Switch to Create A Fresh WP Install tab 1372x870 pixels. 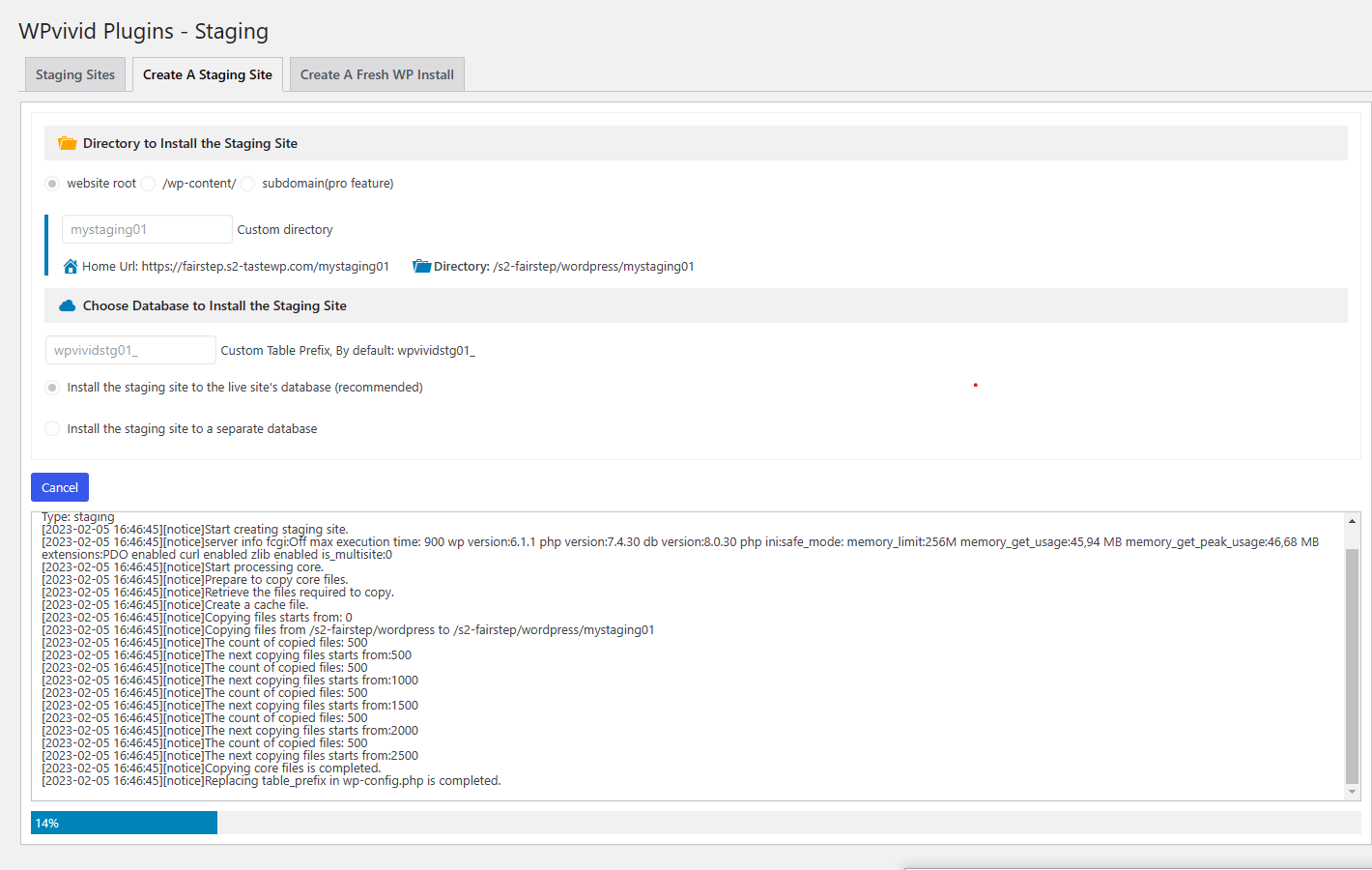[x=377, y=74]
